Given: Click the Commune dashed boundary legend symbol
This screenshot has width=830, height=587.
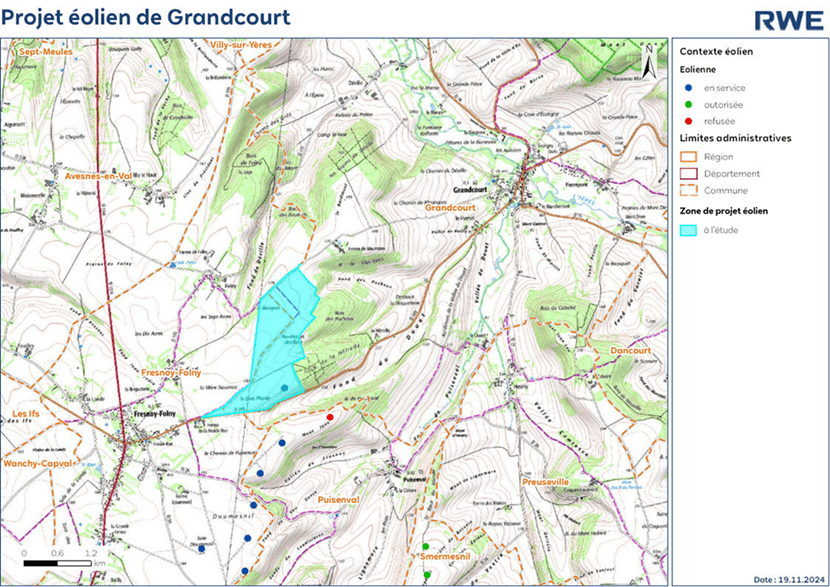Looking at the screenshot, I should 688,190.
